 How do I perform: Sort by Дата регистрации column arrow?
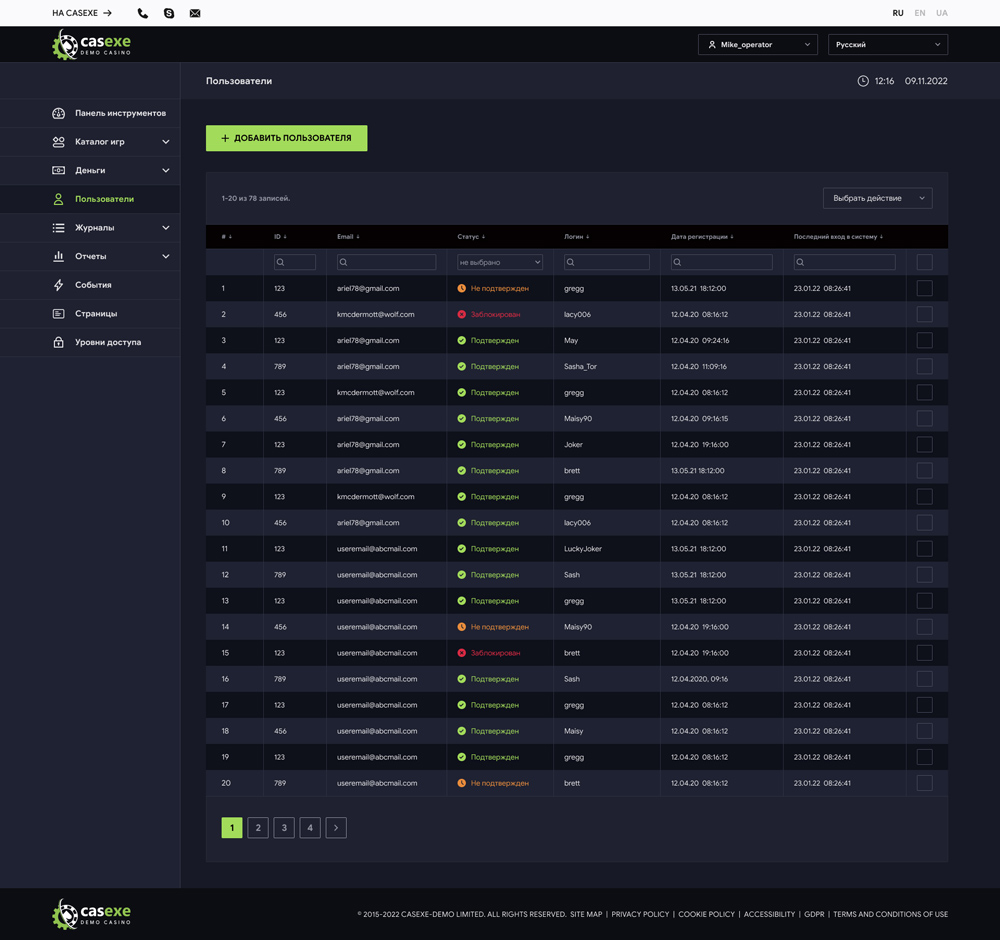[732, 237]
